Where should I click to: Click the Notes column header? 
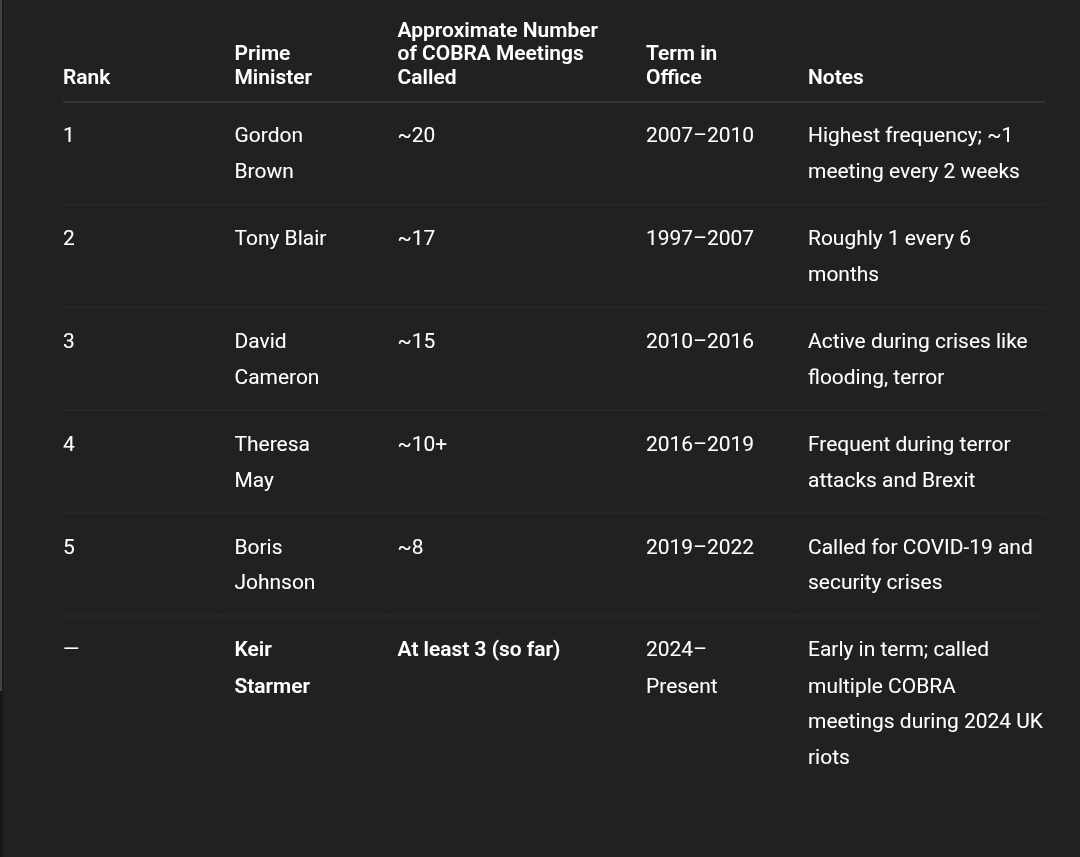(835, 77)
